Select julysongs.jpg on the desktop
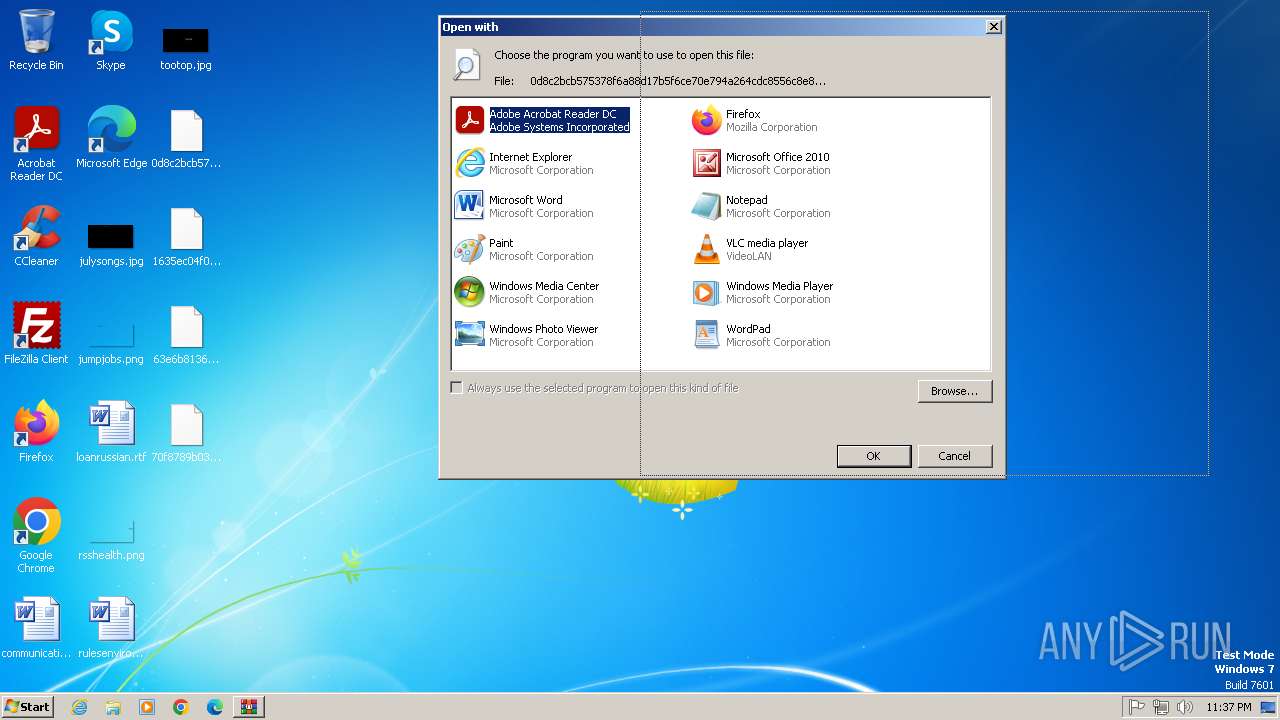Viewport: 1280px width, 720px height. 111,243
